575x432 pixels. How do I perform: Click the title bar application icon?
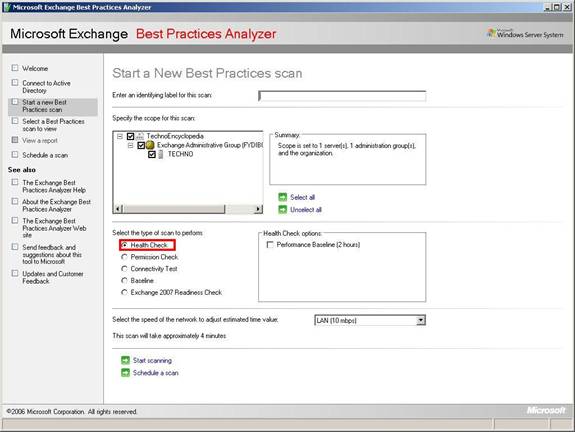point(7,7)
